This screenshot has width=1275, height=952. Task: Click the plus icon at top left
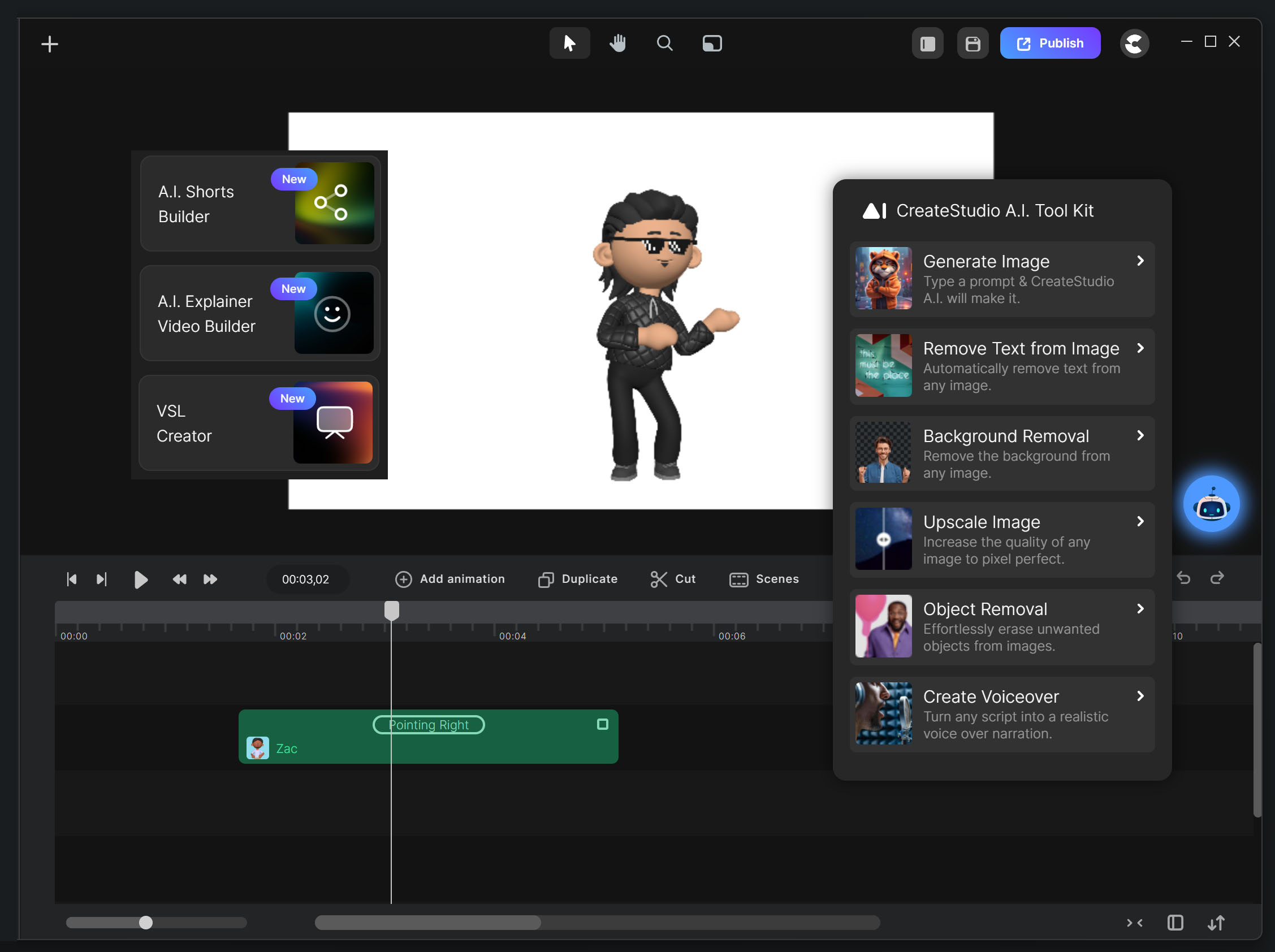tap(50, 44)
